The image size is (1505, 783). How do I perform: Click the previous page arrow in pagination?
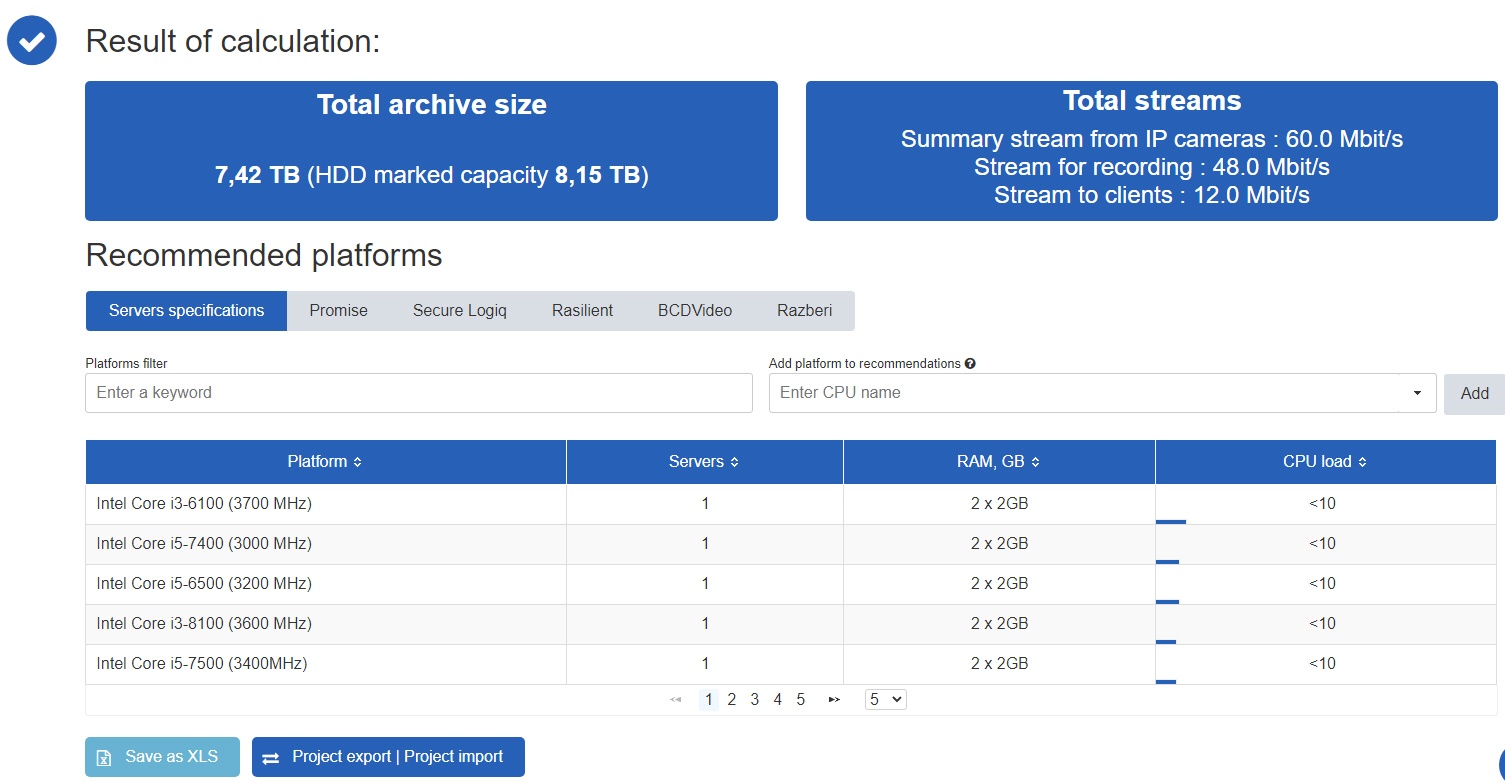tap(676, 700)
